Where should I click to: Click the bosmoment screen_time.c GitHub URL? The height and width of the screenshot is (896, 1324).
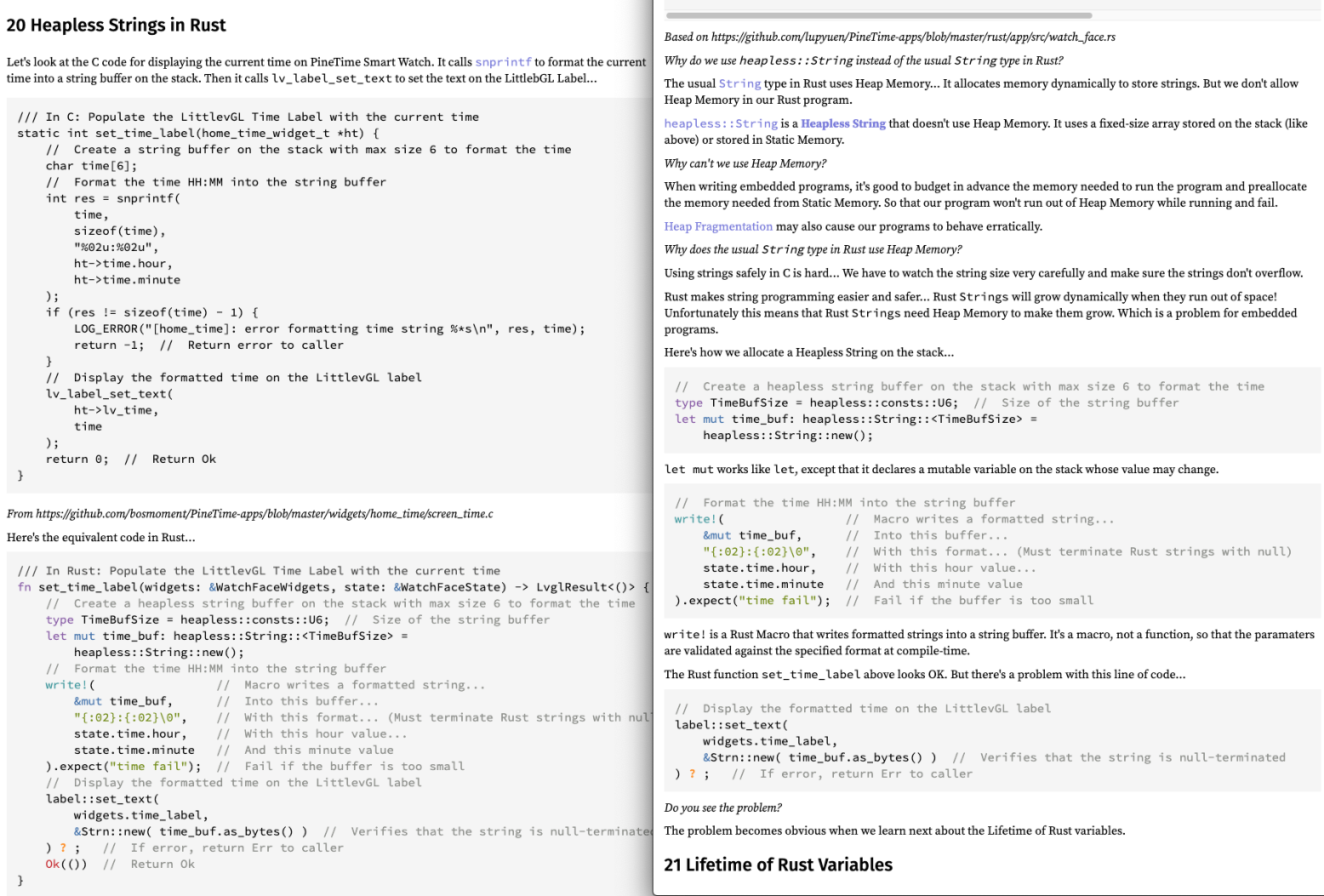[264, 514]
